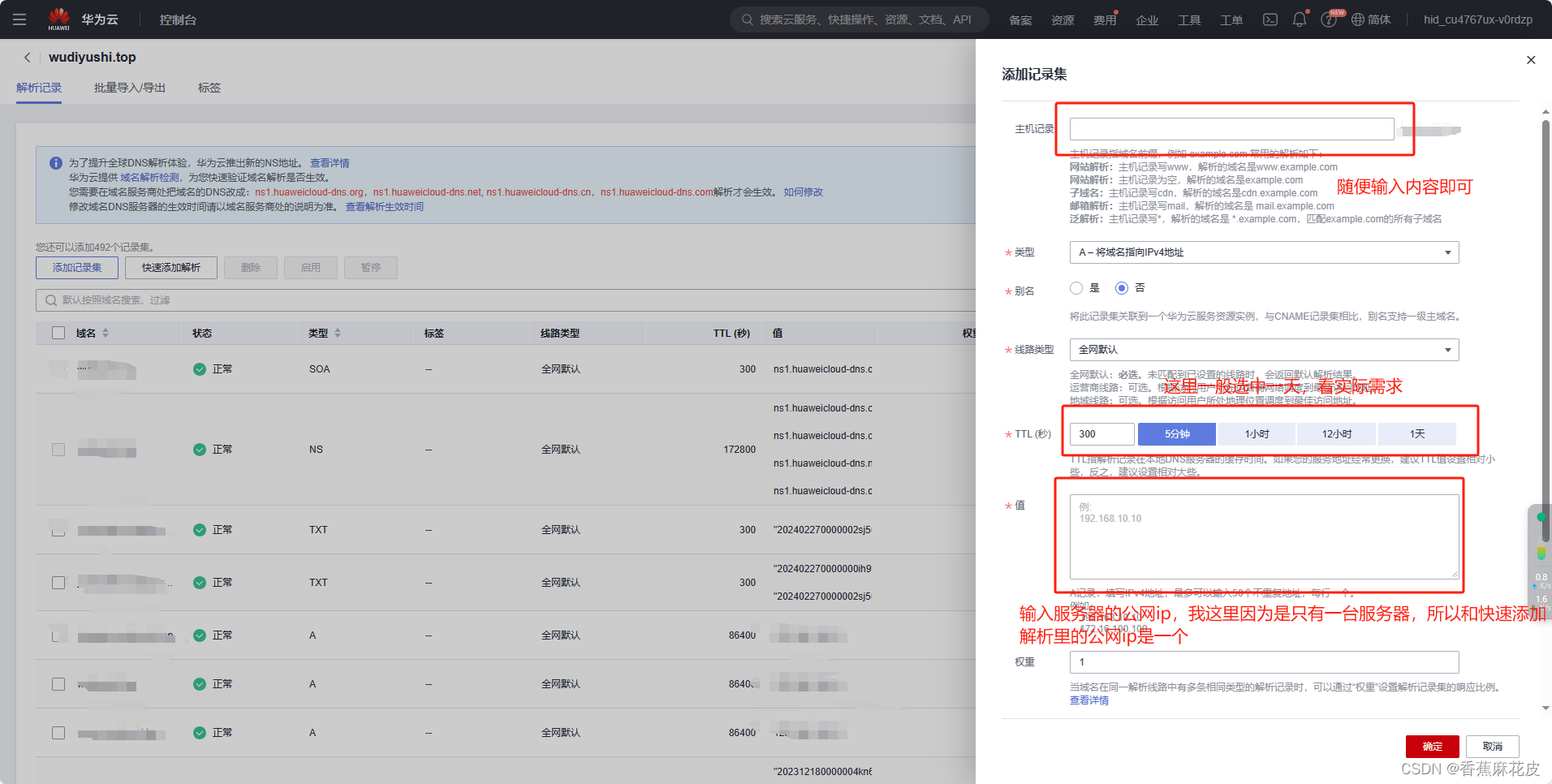
Task: Click the 权重 weight input field
Action: click(x=1264, y=662)
